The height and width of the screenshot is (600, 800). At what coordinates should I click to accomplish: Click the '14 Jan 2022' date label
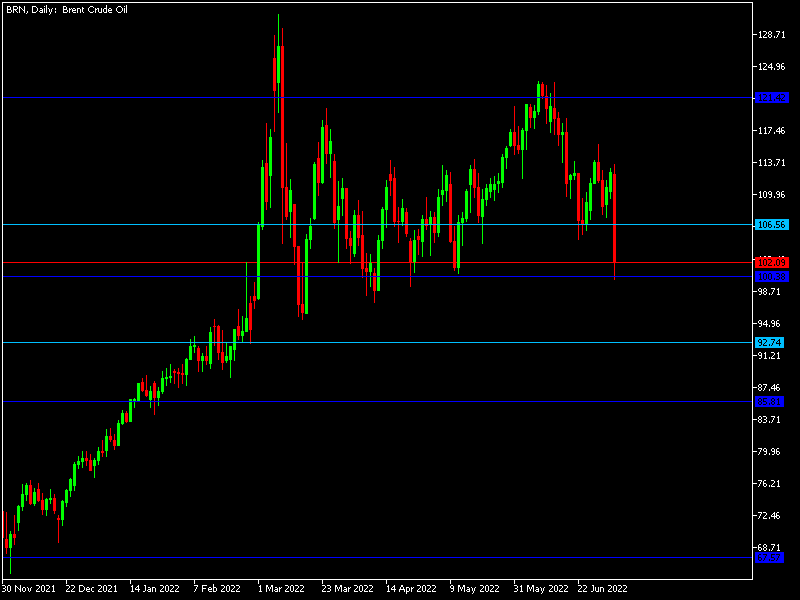click(155, 589)
